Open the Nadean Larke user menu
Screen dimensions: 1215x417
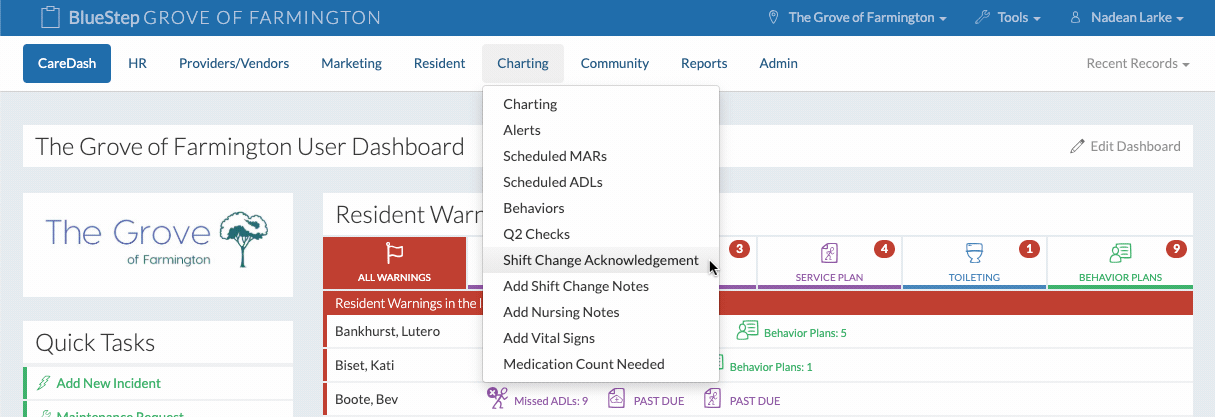click(1126, 18)
